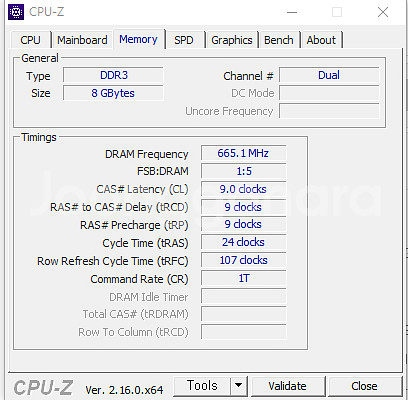Switch to the Mainboard tab
Screen dimensions: 408x400
pos(82,40)
